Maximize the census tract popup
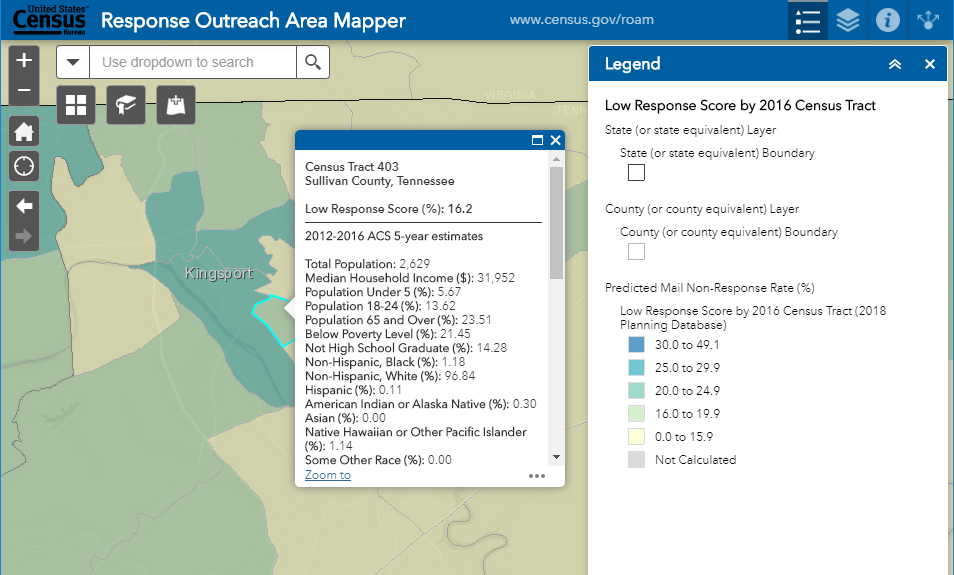The height and width of the screenshot is (575, 954). click(537, 140)
